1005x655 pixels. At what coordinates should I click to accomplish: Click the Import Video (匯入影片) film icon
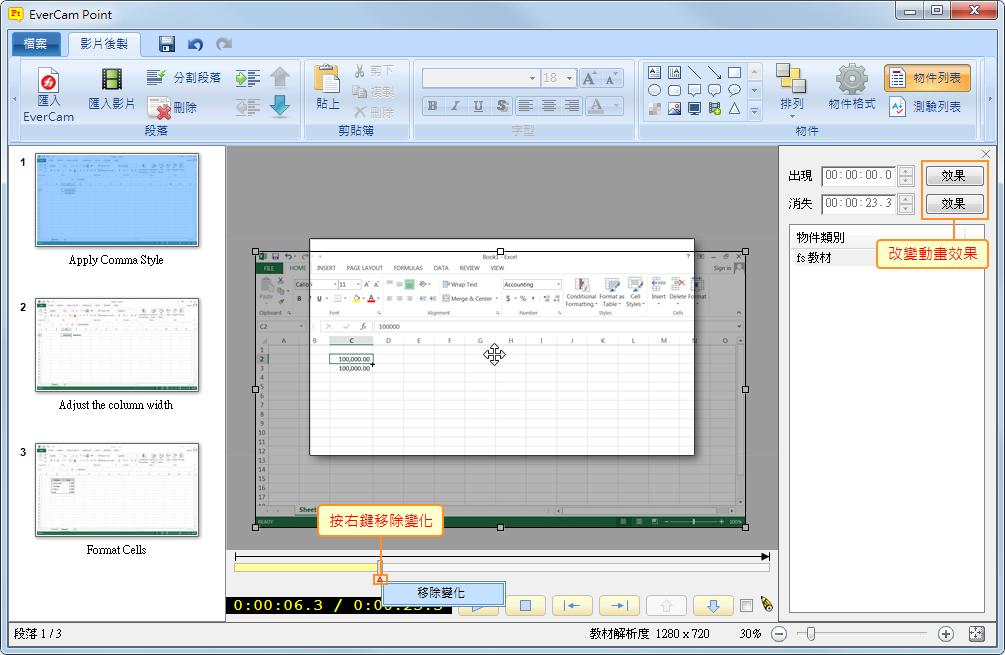tap(111, 82)
